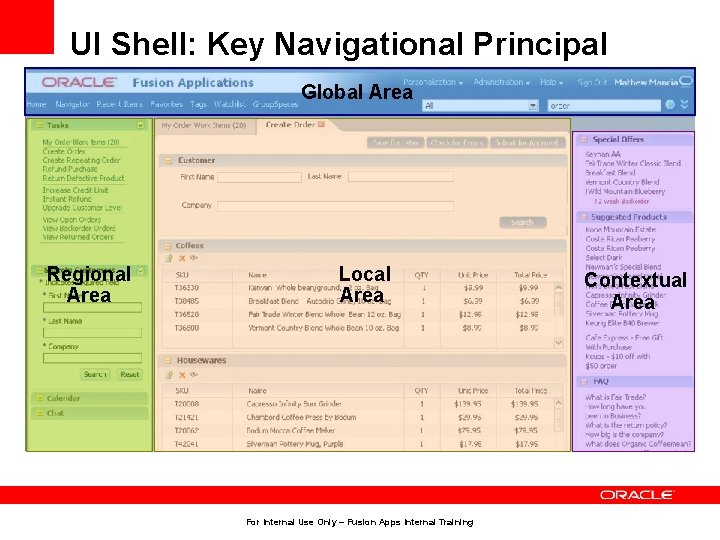
Task: Click the Check for Errors button
Action: pos(457,143)
